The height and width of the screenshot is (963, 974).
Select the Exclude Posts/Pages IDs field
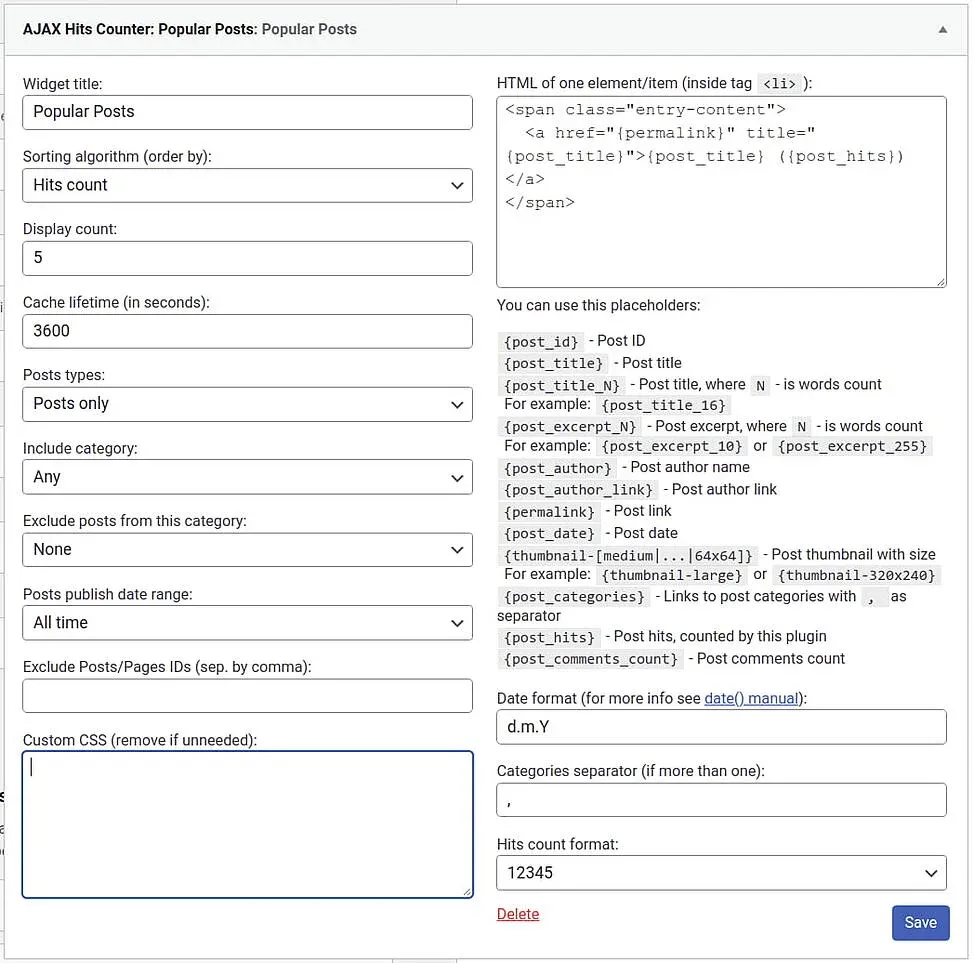tap(247, 695)
